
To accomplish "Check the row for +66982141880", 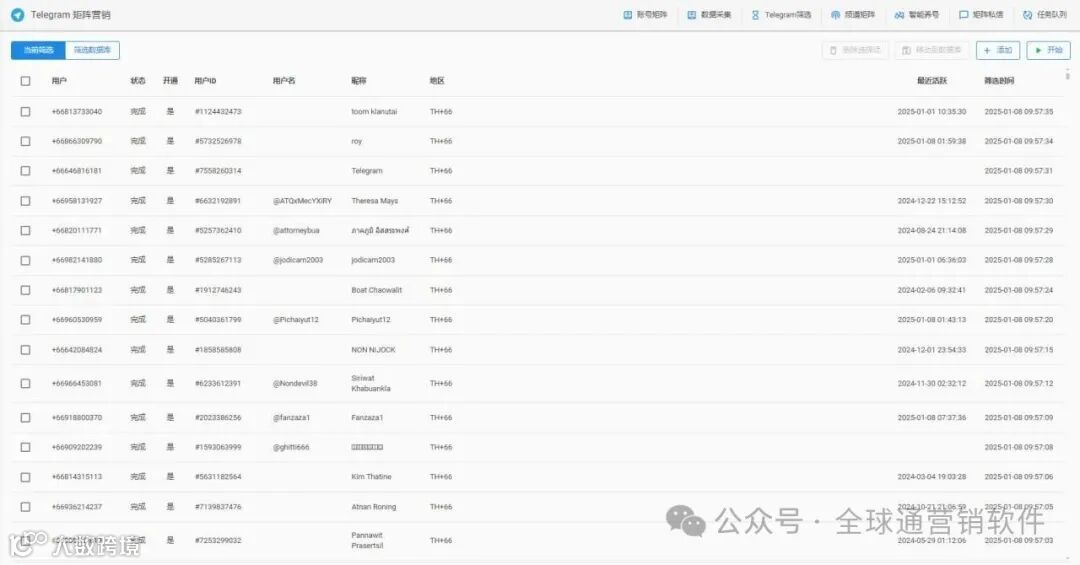I will [x=25, y=260].
